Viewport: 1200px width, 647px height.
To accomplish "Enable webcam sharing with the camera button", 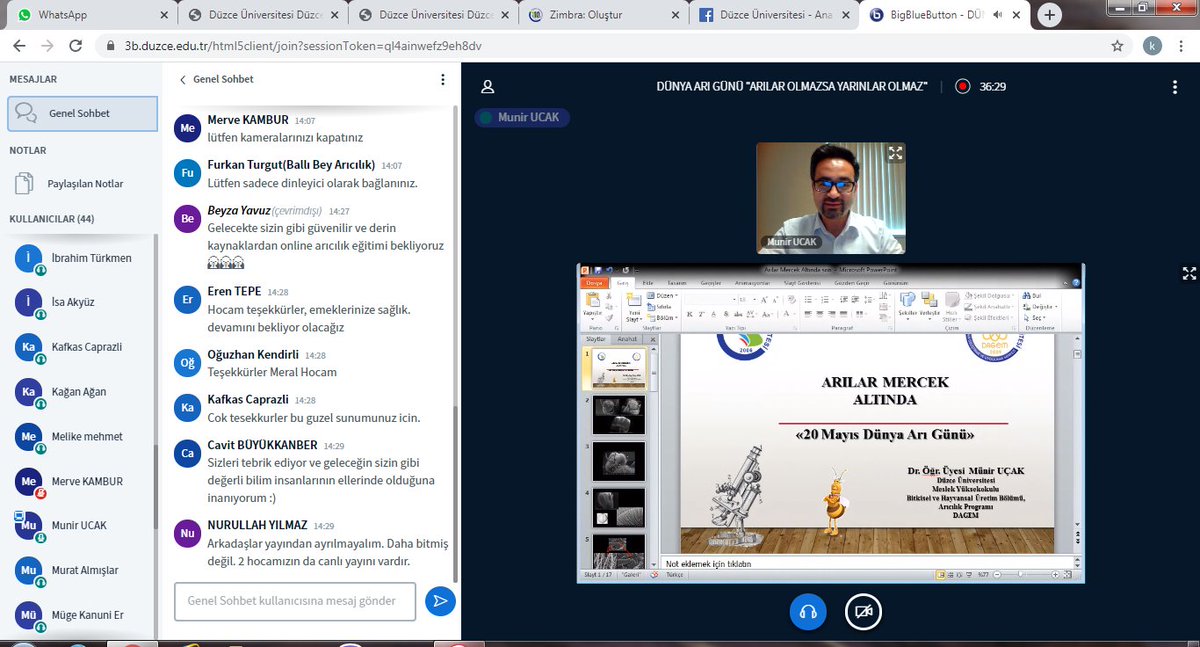I will tap(863, 612).
